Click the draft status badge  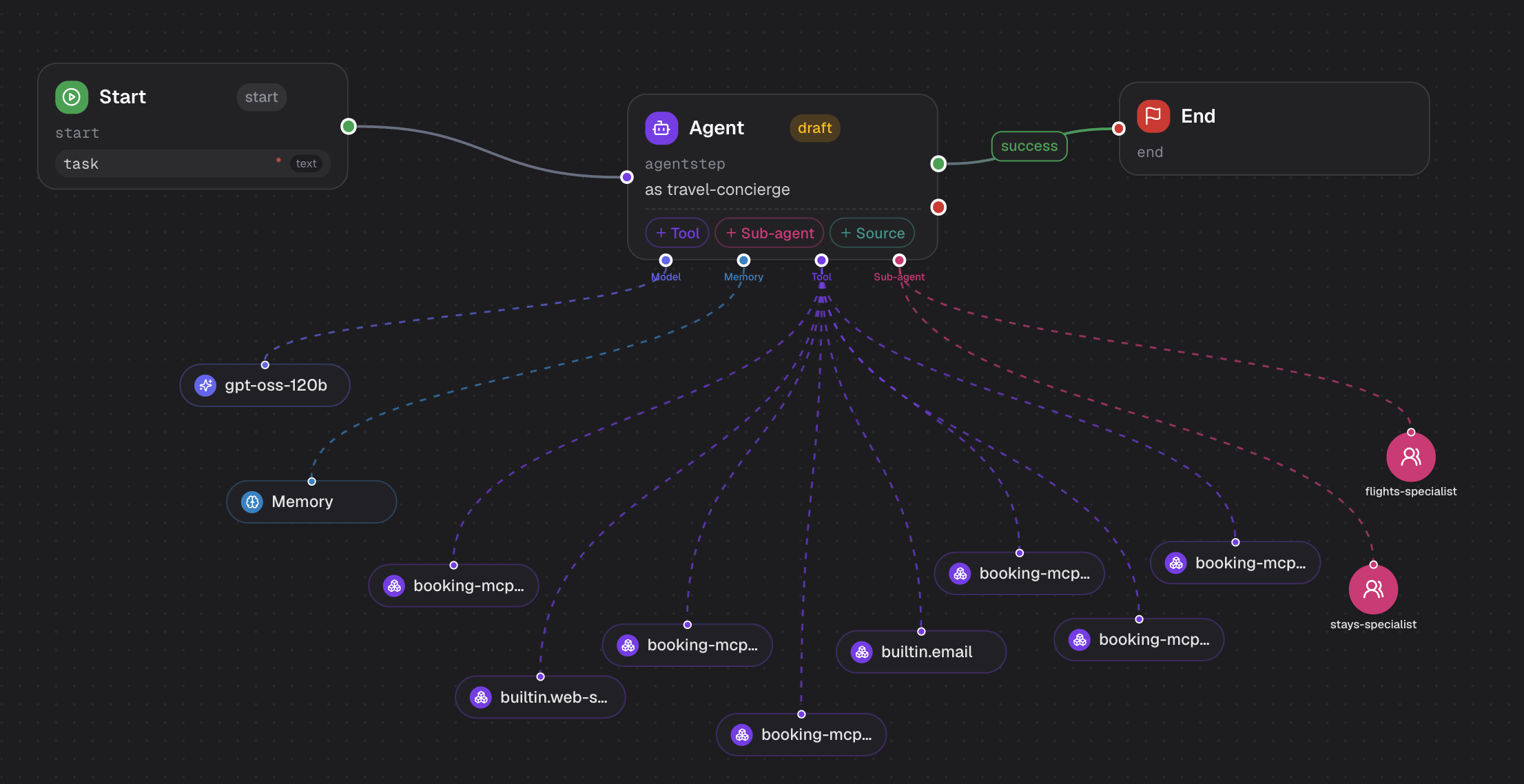coord(814,128)
